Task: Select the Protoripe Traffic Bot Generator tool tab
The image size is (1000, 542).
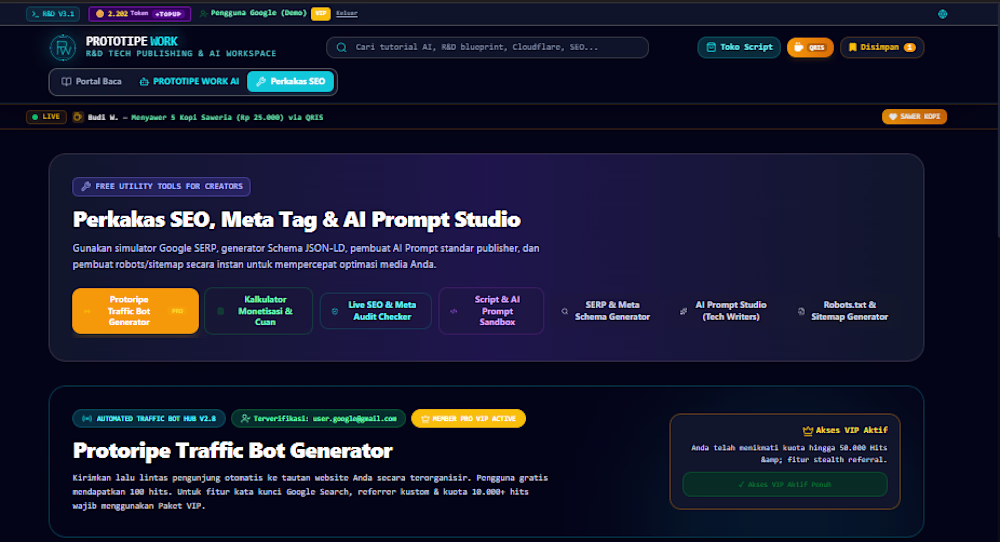Action: (135, 311)
